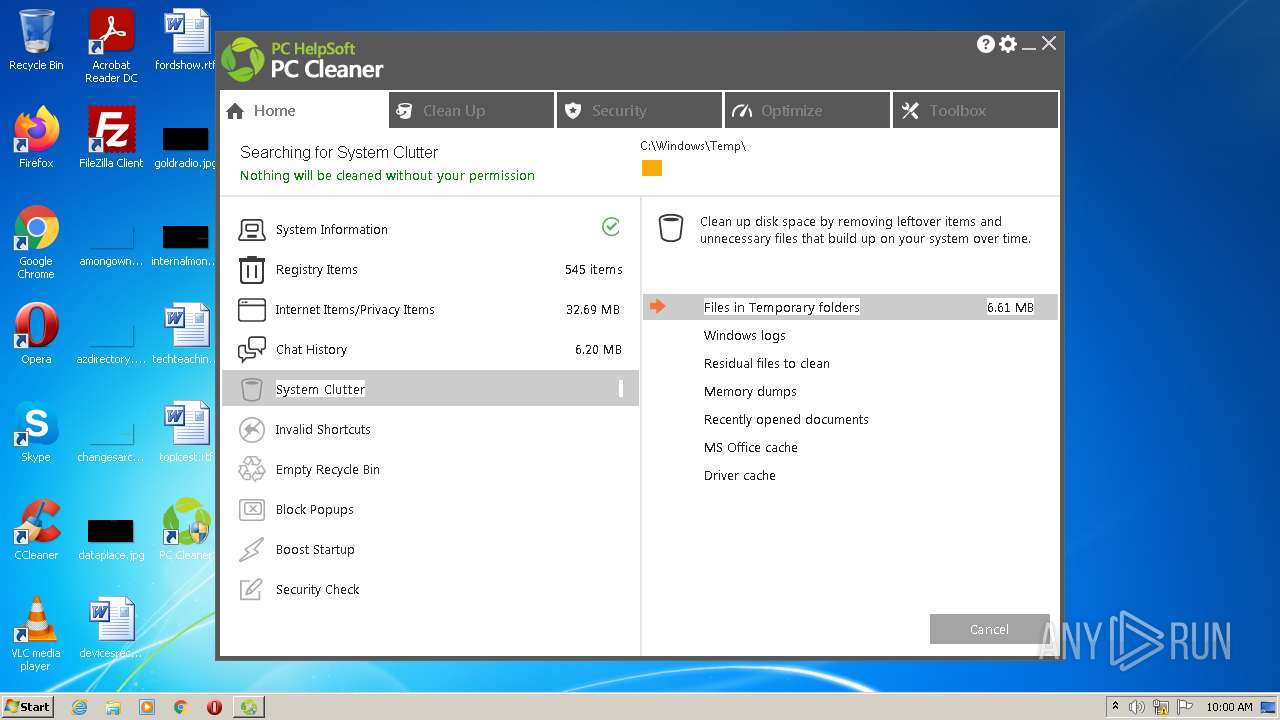Select the 'MS Office cache' entry

750,447
